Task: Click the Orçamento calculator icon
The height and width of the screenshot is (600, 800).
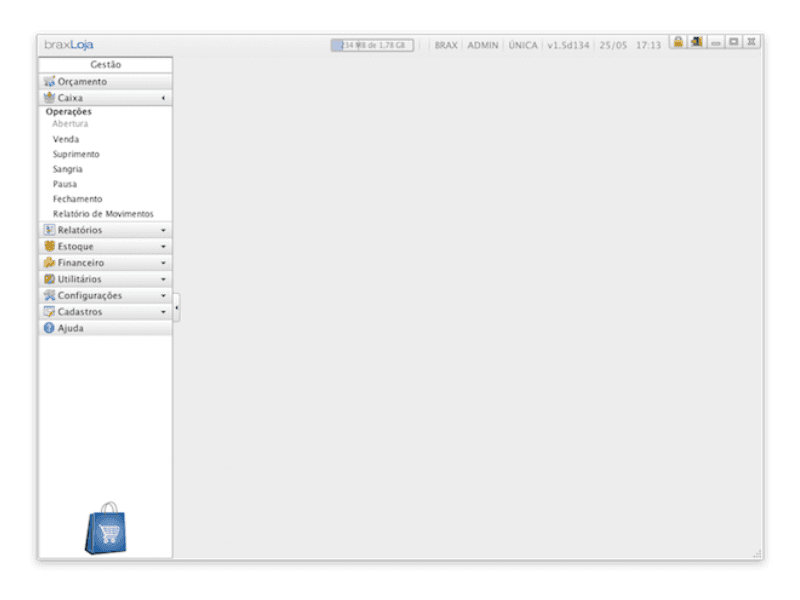Action: (x=49, y=82)
